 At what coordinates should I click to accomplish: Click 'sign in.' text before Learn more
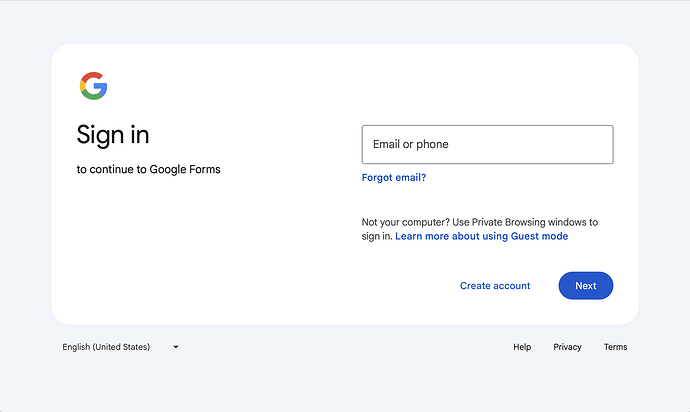click(x=376, y=237)
